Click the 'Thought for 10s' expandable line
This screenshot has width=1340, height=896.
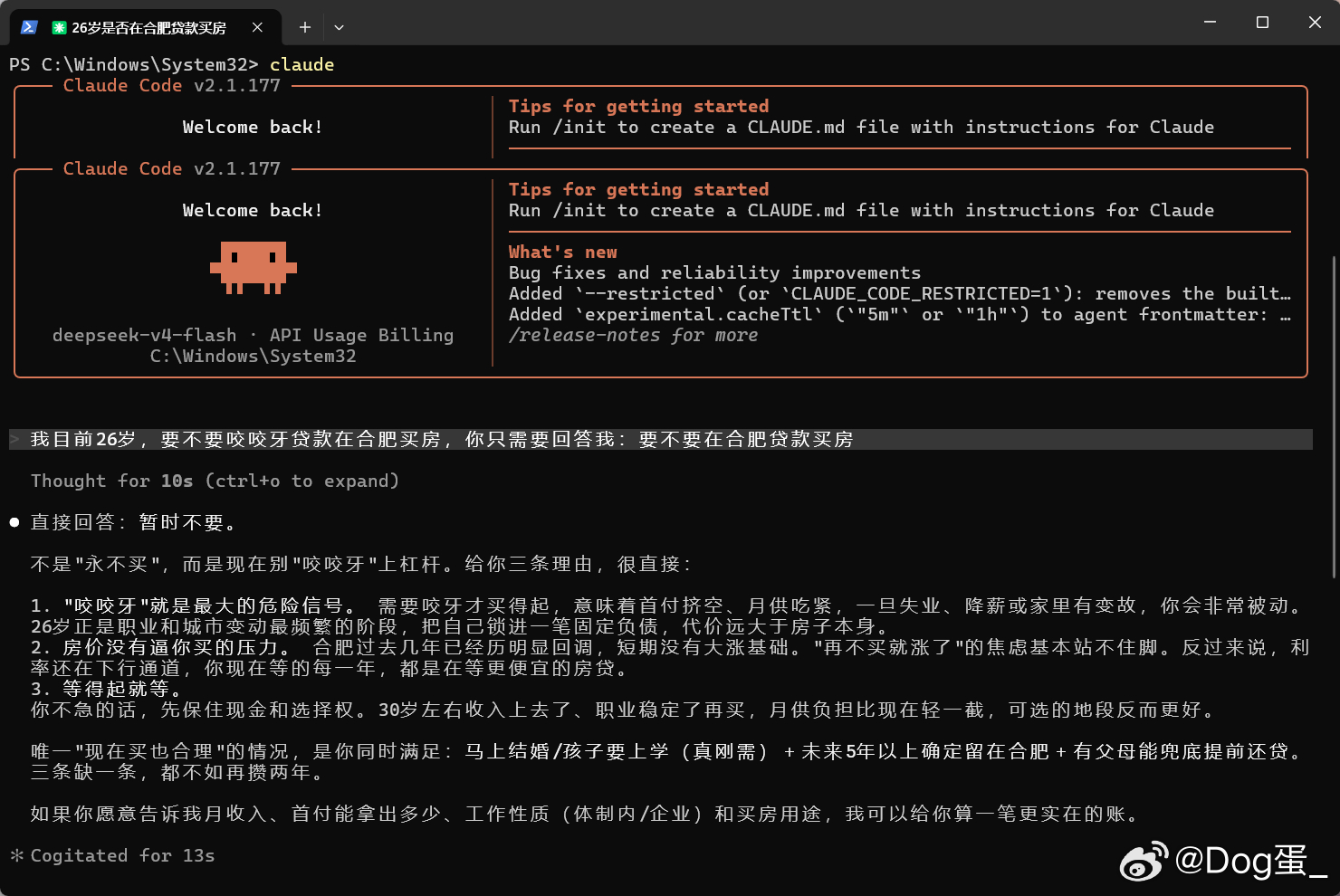coord(215,481)
